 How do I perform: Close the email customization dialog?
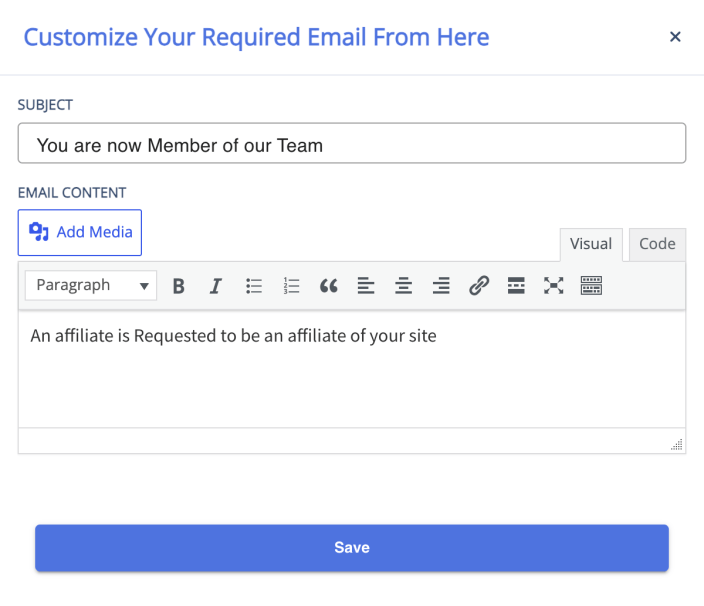click(675, 37)
